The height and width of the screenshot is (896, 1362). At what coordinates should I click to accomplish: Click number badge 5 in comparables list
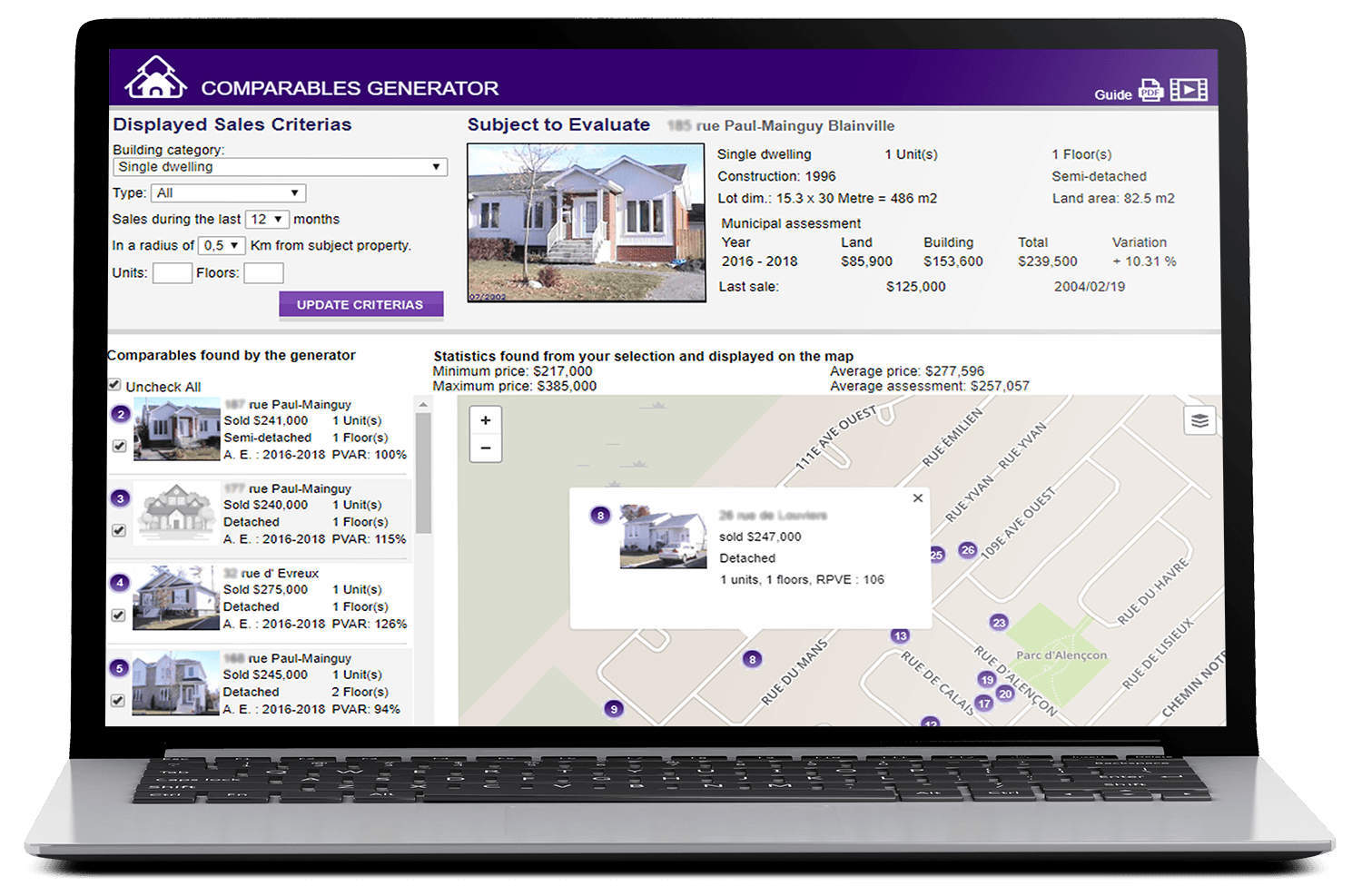point(119,668)
